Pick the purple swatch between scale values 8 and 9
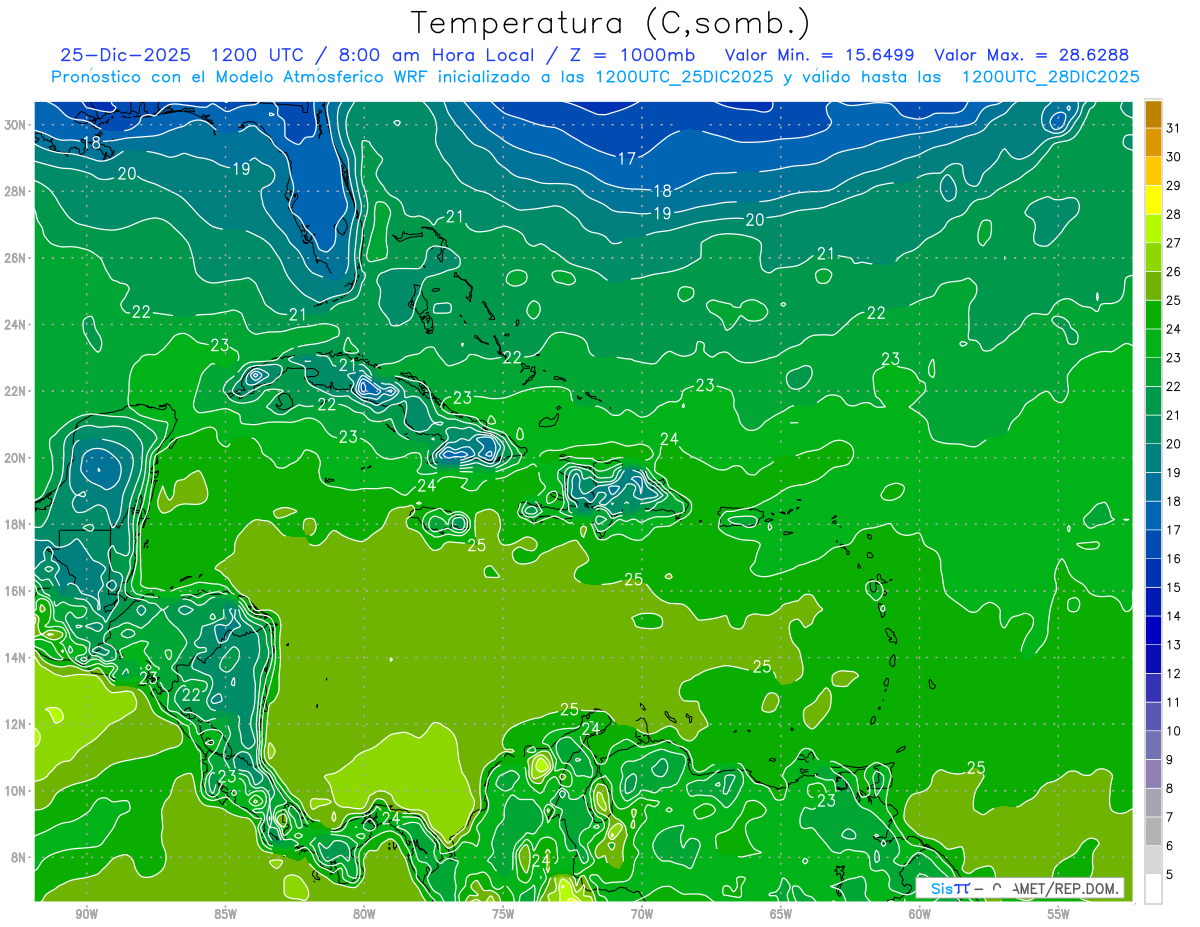 pyautogui.click(x=1153, y=774)
